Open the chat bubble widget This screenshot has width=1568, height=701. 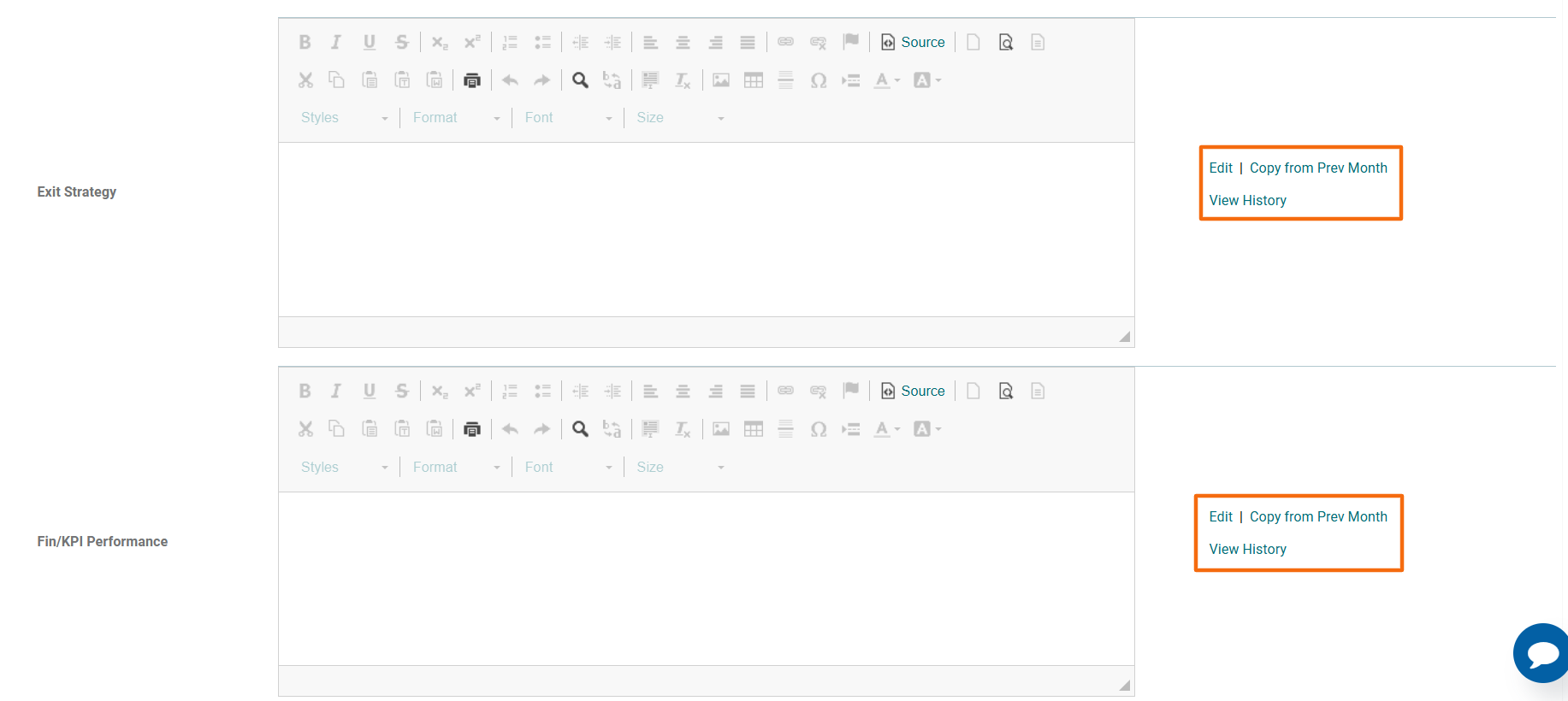pyautogui.click(x=1542, y=653)
